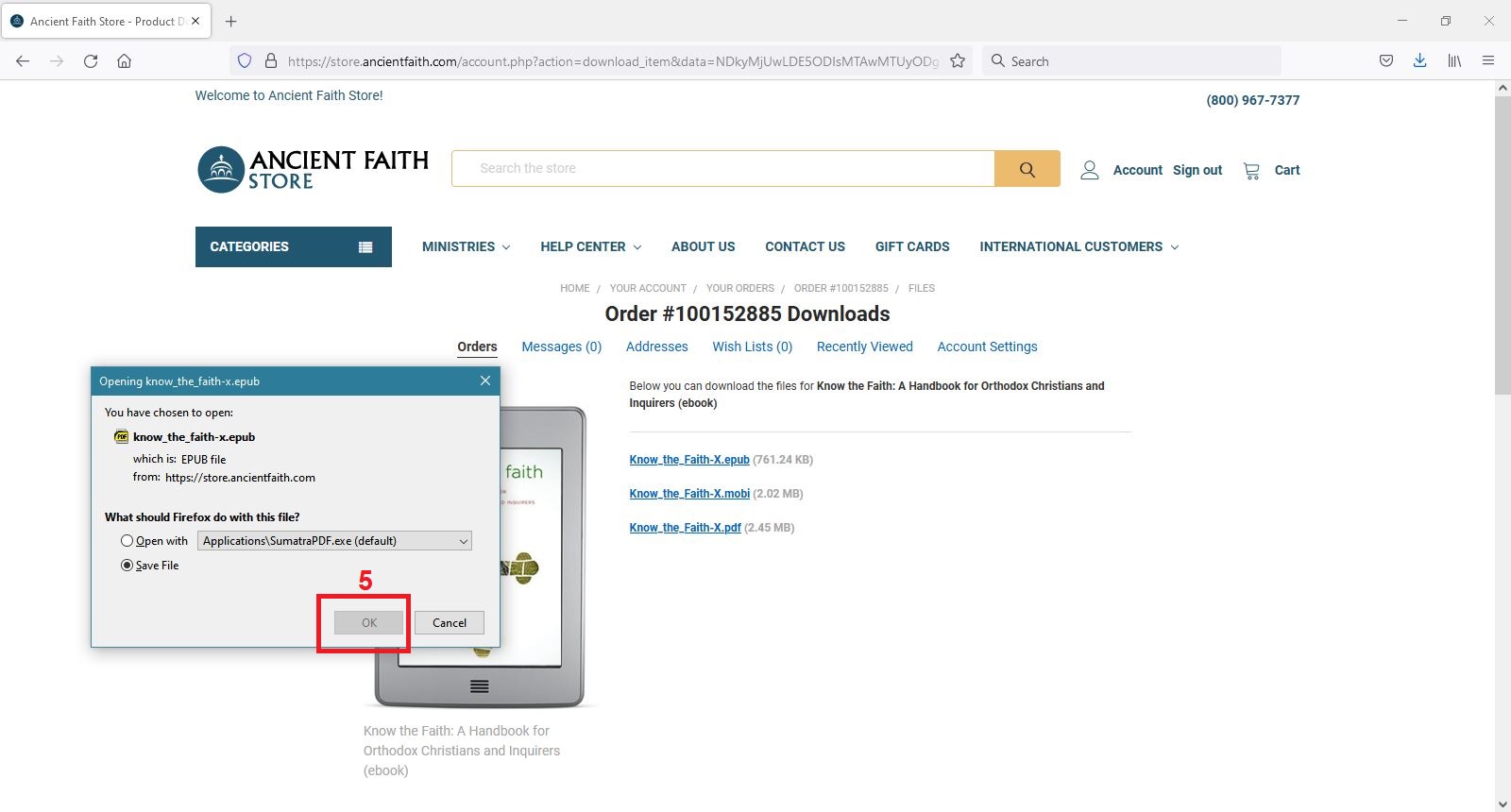Select the Save File radio button
1511x812 pixels.
click(127, 566)
